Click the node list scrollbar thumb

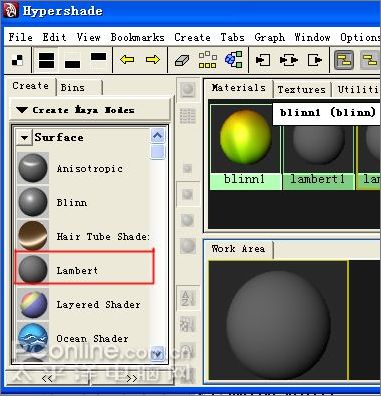tap(158, 152)
